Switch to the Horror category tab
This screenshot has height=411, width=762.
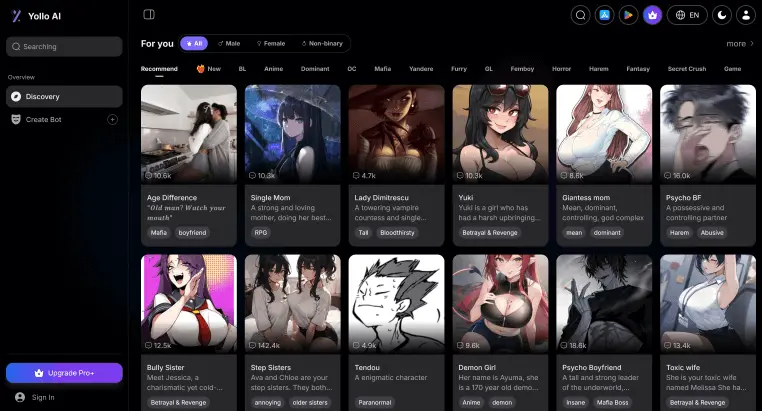tap(561, 69)
